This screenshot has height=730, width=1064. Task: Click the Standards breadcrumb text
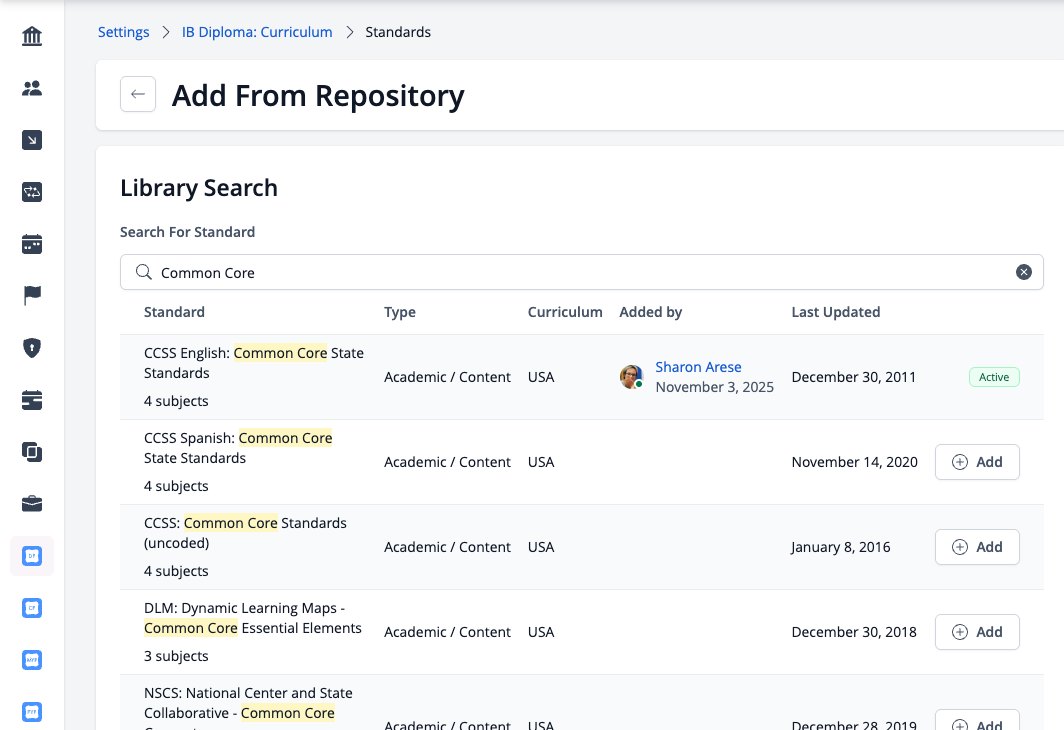point(398,32)
